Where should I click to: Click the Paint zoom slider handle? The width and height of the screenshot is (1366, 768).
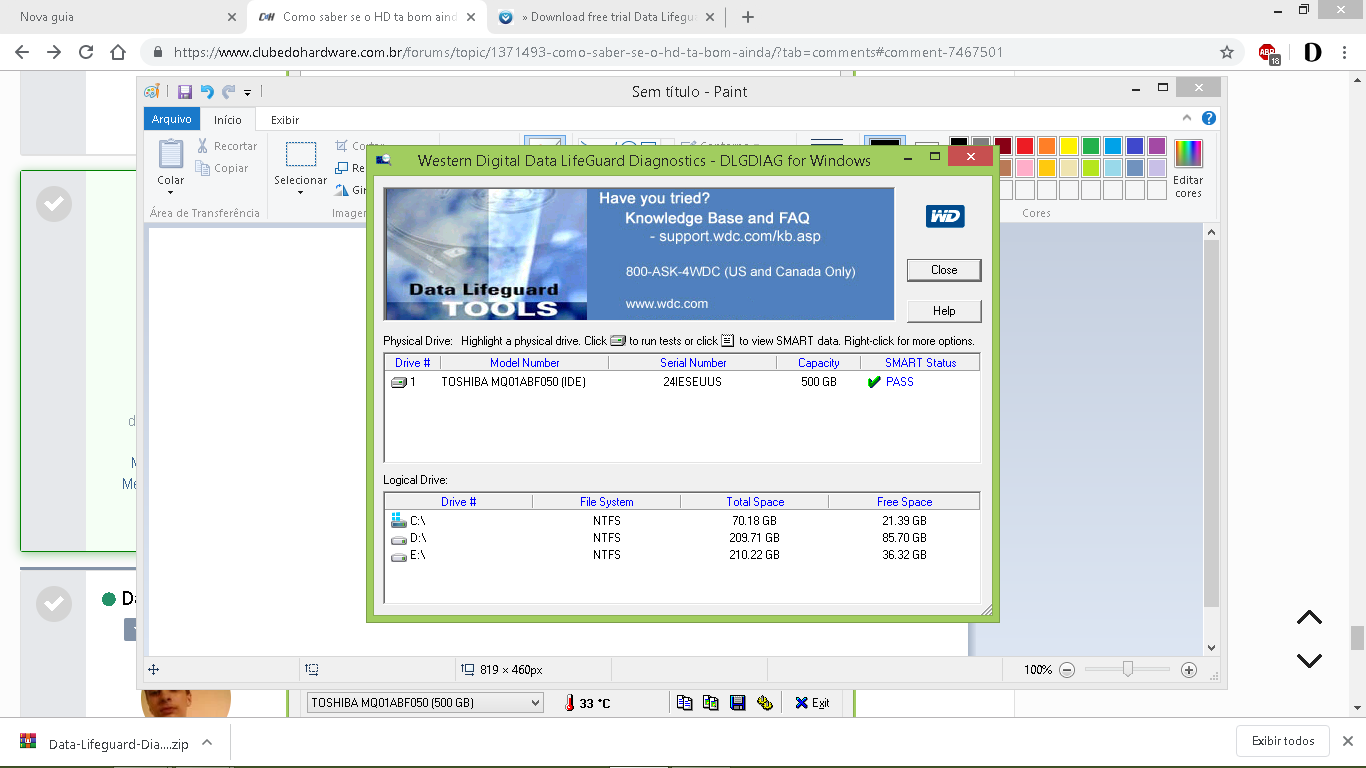pos(1128,670)
